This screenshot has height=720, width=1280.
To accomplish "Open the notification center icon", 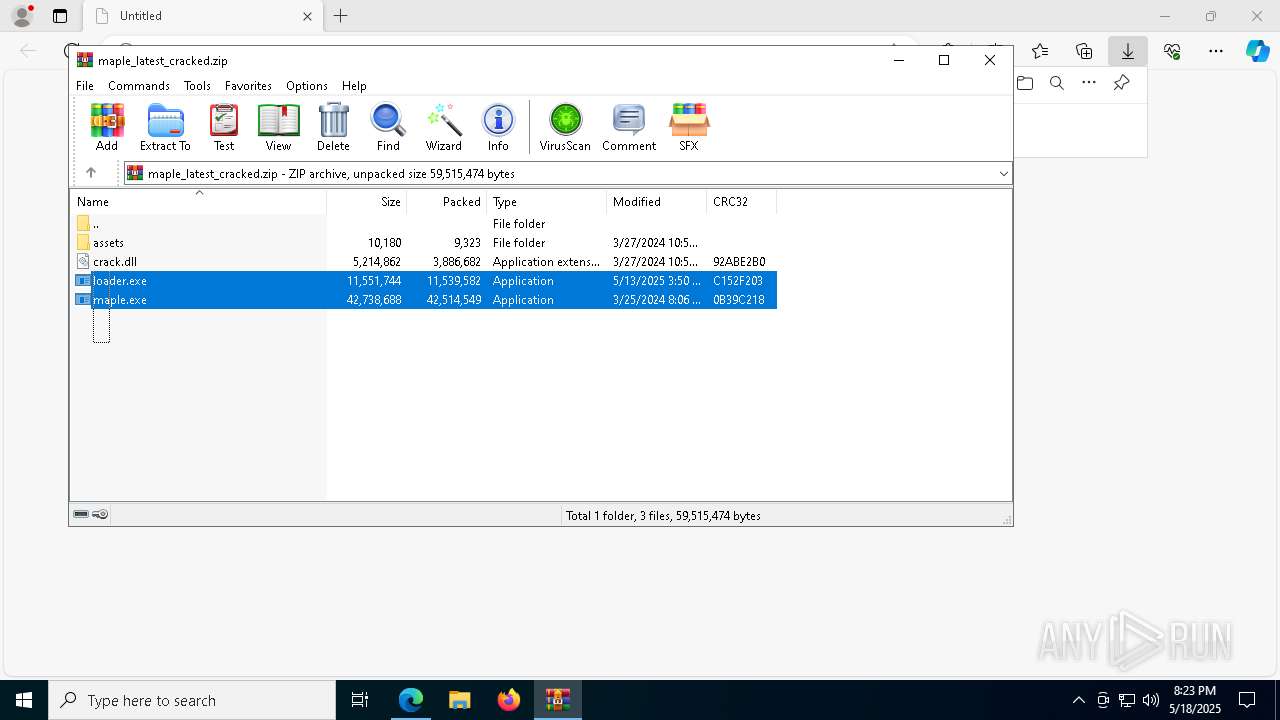I will point(1247,700).
